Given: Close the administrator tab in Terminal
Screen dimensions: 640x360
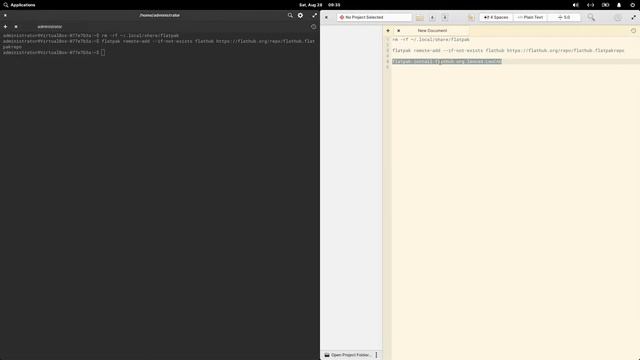Looking at the screenshot, I should coord(16,27).
